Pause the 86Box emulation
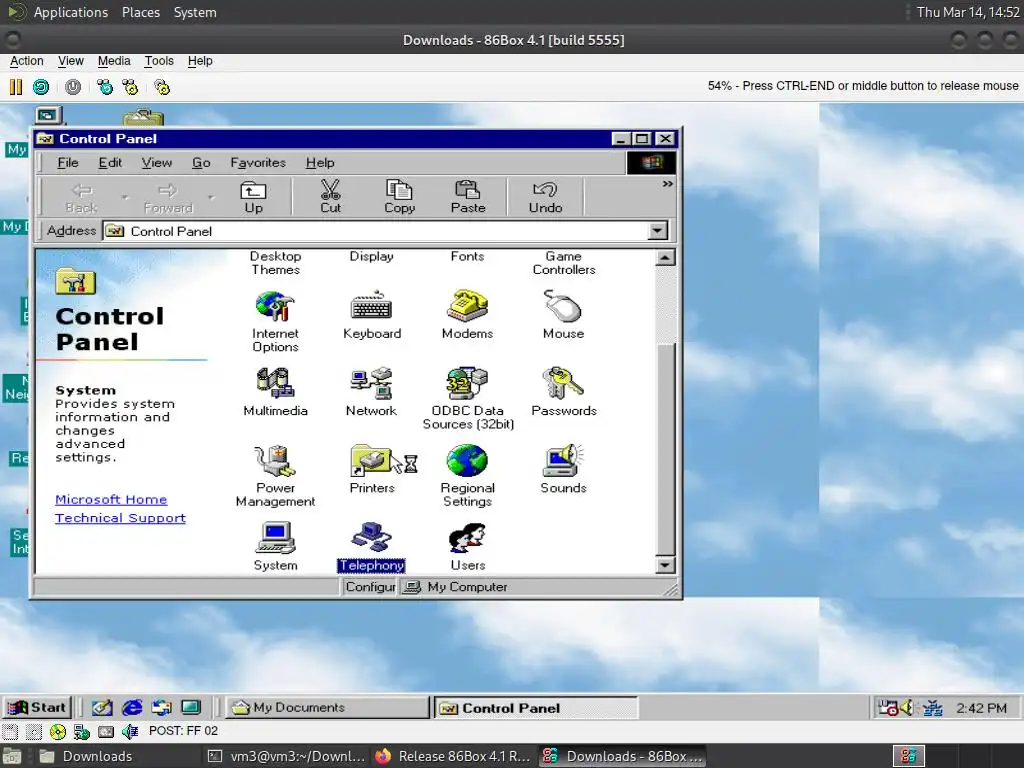Screen dimensions: 1024x768 16,87
